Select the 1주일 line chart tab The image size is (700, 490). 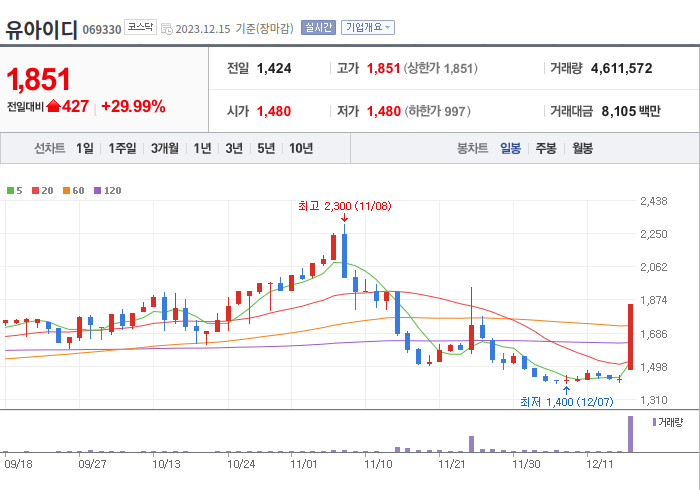click(x=122, y=148)
